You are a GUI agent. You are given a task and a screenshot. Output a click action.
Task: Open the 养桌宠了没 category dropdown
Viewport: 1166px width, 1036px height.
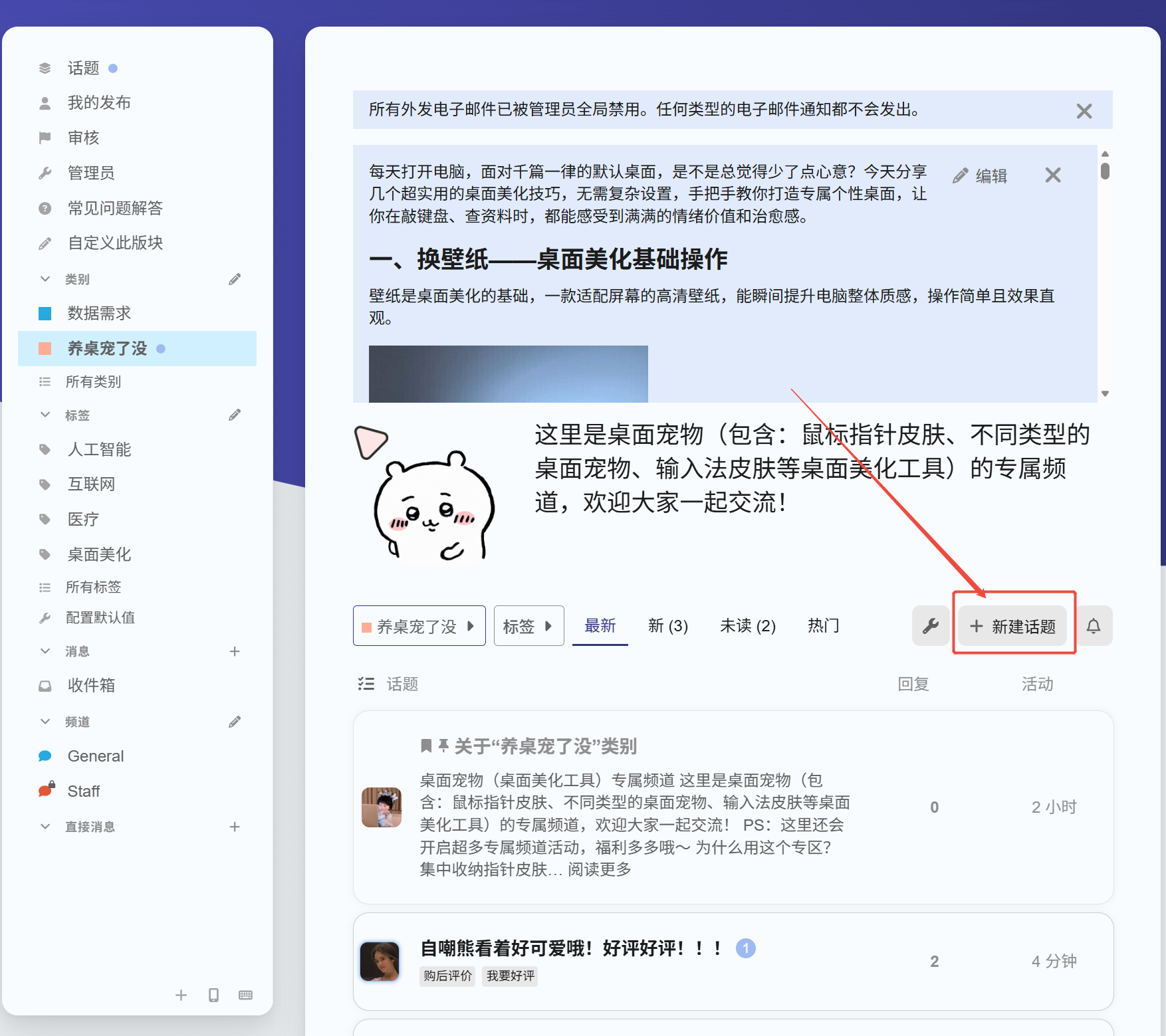pos(419,626)
